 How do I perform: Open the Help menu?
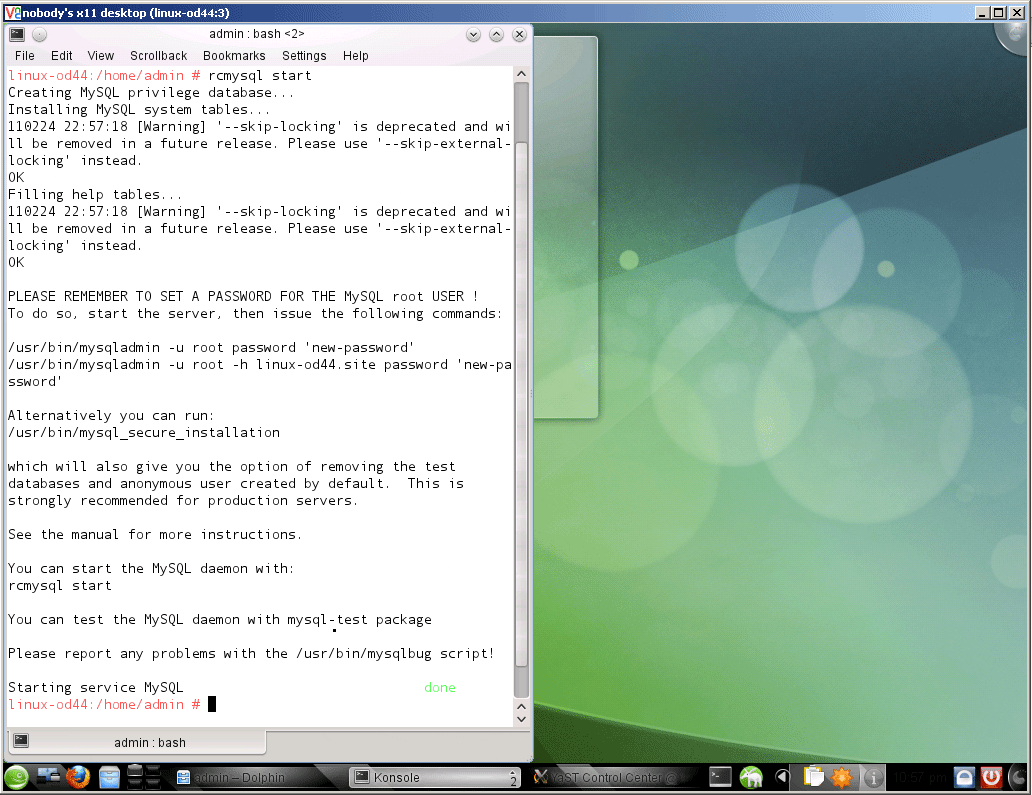(355, 56)
